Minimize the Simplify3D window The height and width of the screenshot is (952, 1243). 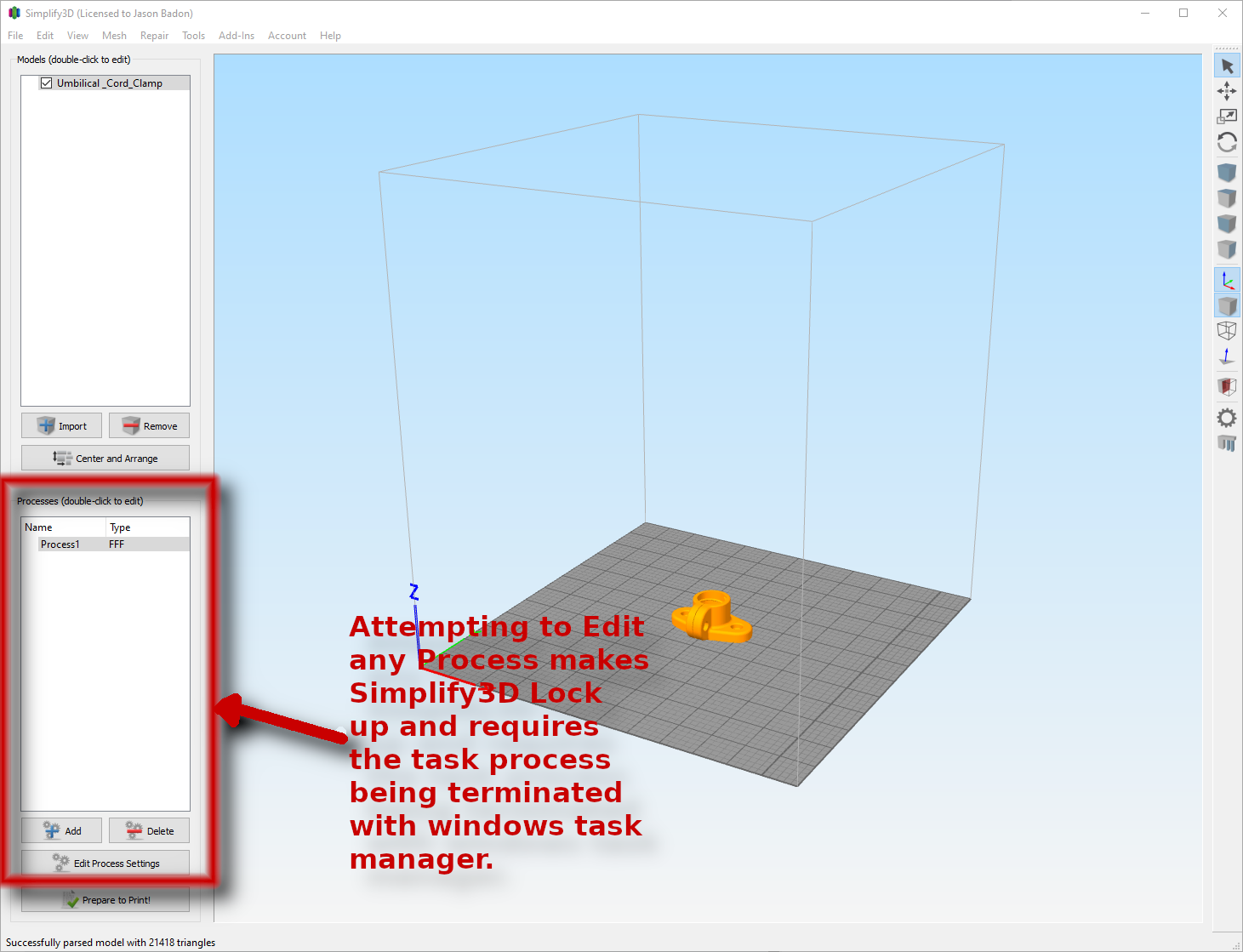pos(1144,14)
